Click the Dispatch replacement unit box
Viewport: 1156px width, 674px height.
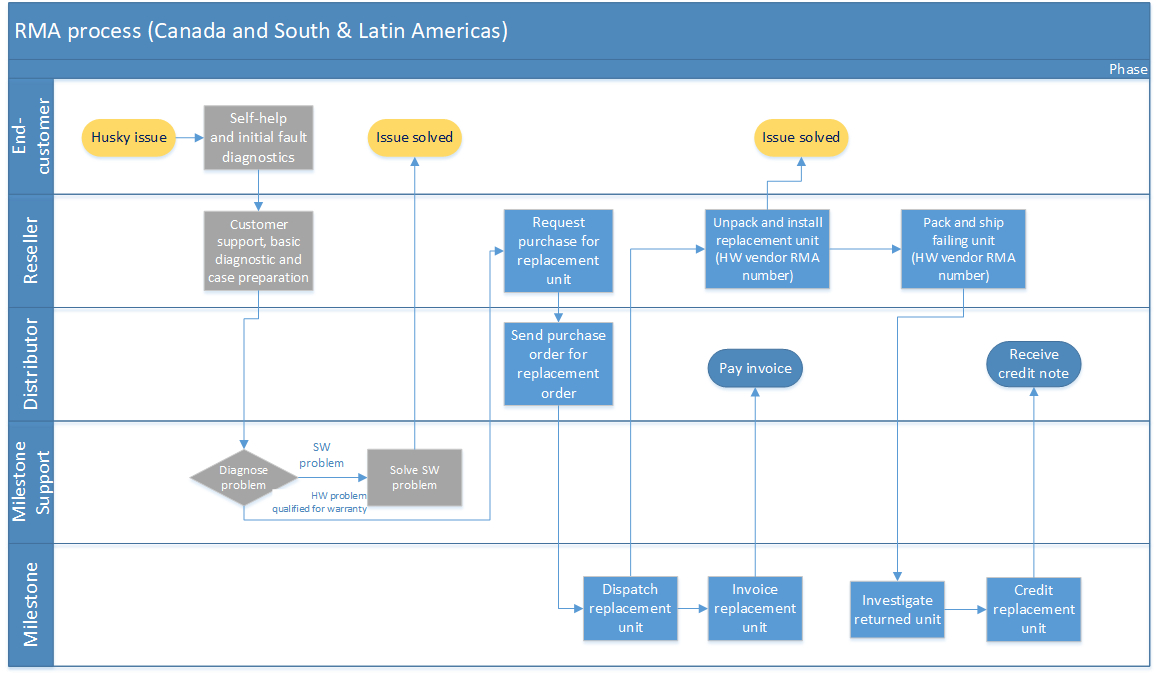[x=630, y=608]
